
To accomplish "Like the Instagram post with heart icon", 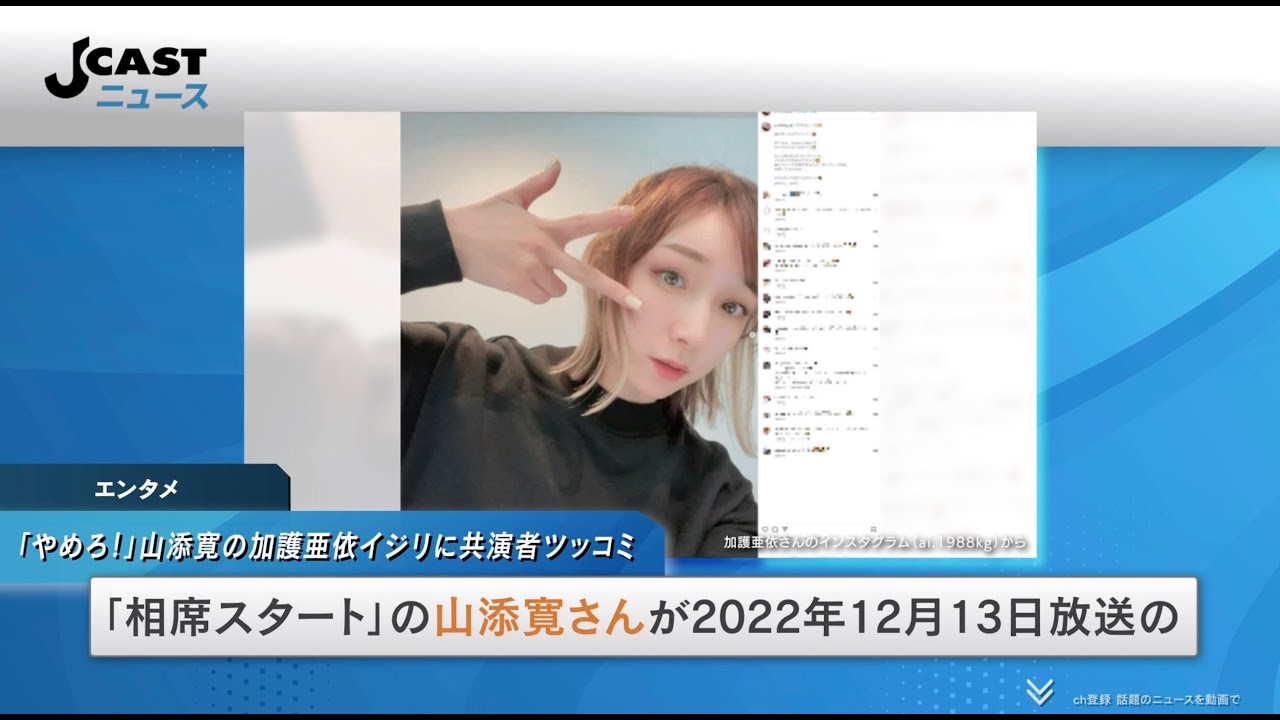I will [765, 528].
